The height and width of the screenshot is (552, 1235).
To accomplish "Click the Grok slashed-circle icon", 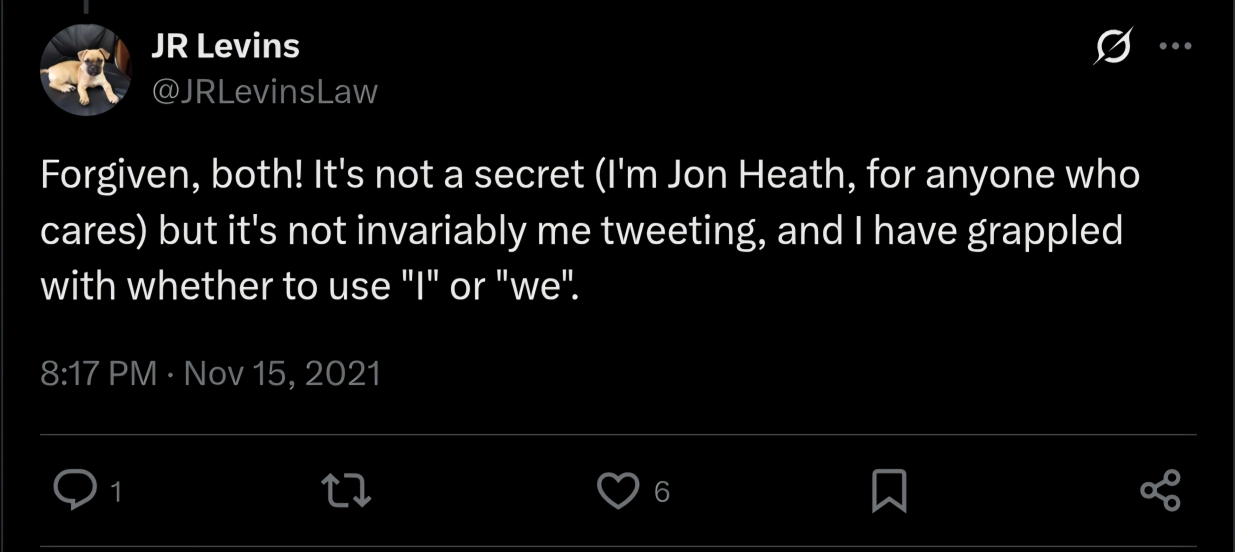I will [x=1112, y=48].
